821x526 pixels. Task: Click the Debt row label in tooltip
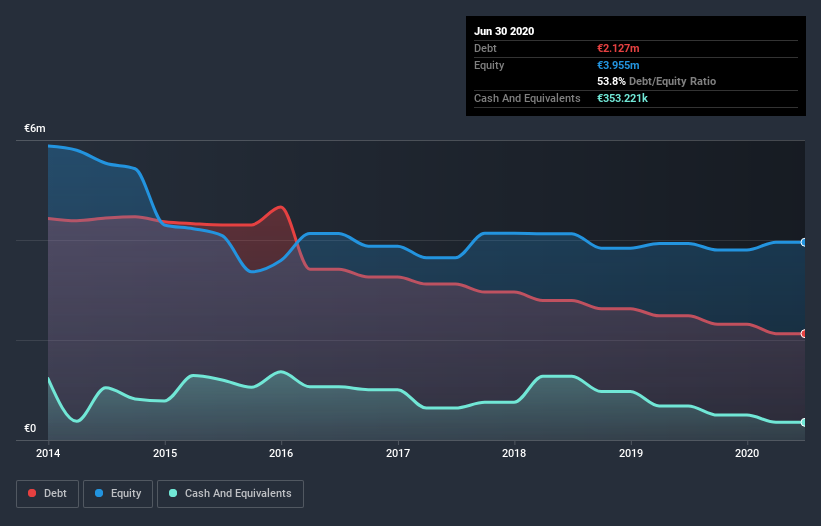click(x=485, y=48)
